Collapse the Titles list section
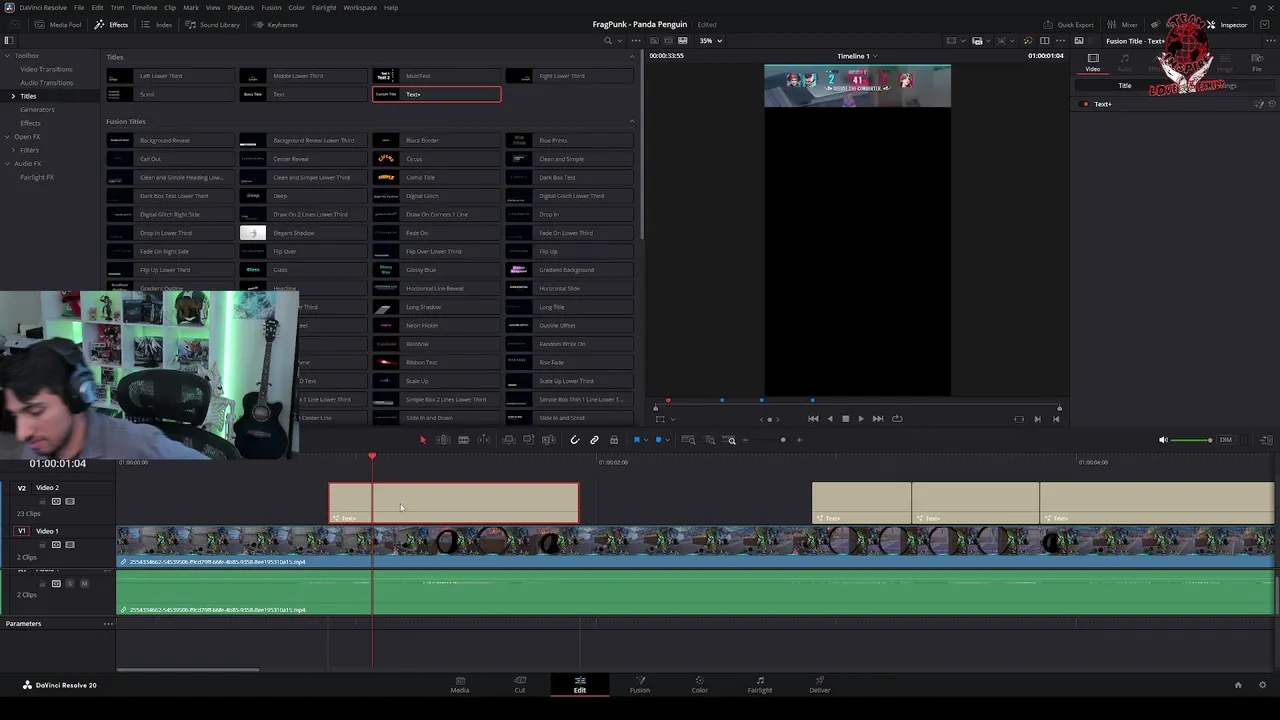 [x=631, y=57]
